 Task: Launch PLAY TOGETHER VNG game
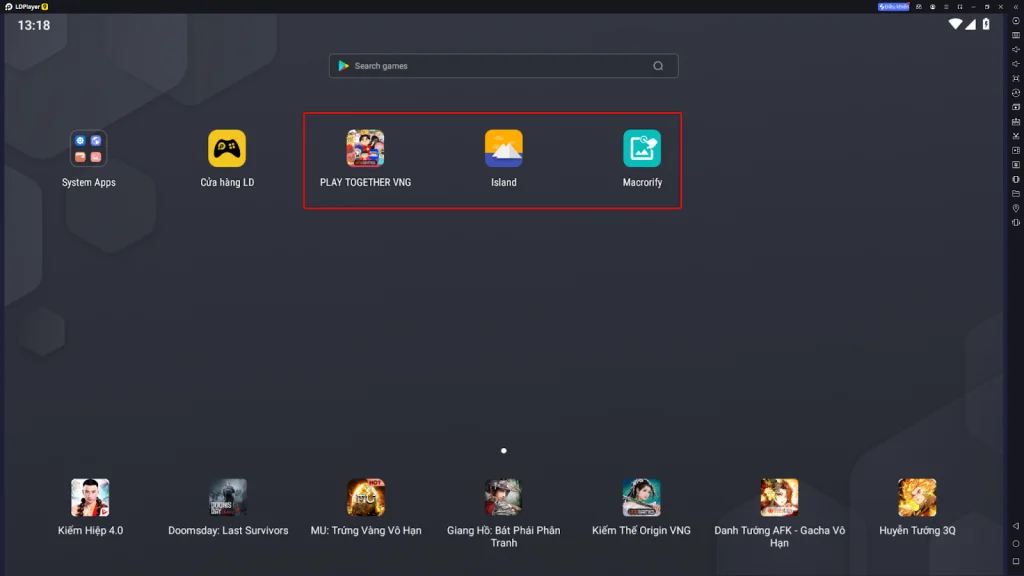point(365,149)
